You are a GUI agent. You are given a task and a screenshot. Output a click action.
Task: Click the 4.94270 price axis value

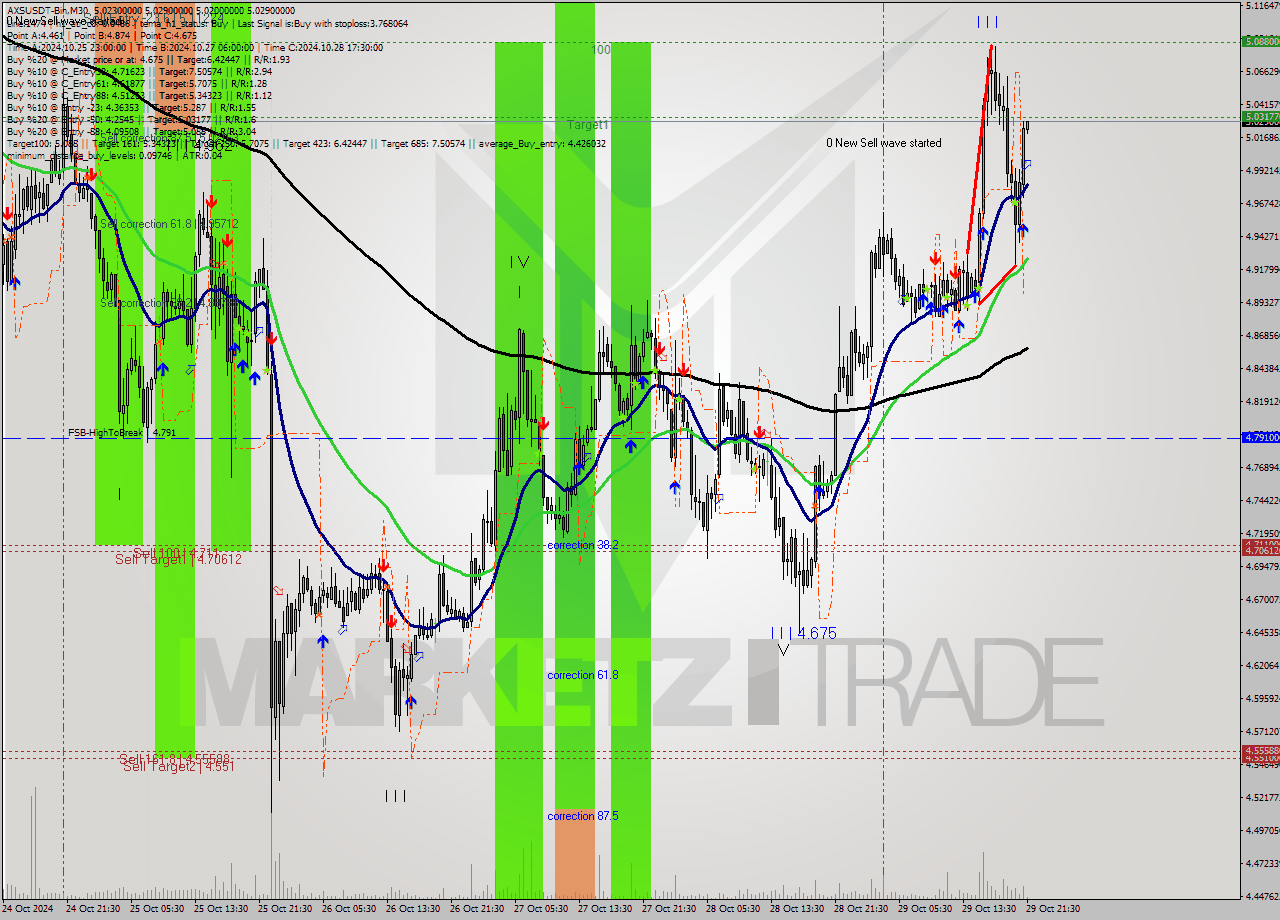pos(1262,236)
